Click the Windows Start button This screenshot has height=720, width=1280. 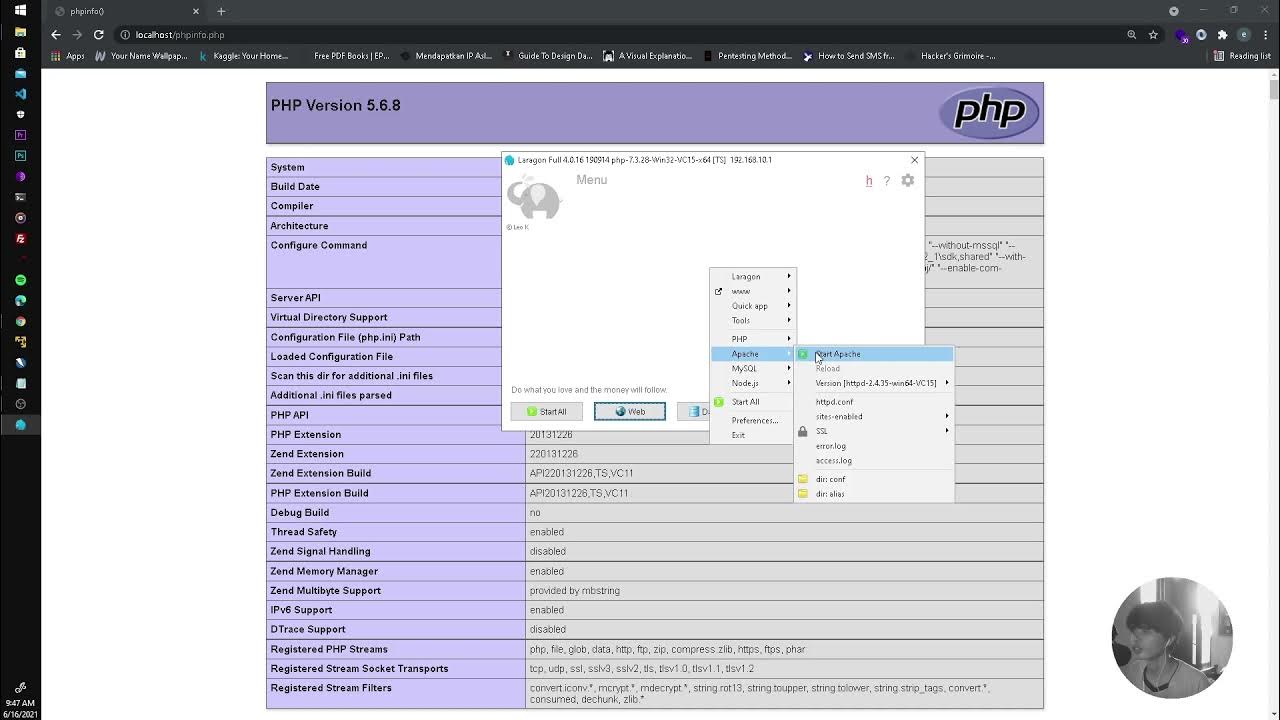20,11
